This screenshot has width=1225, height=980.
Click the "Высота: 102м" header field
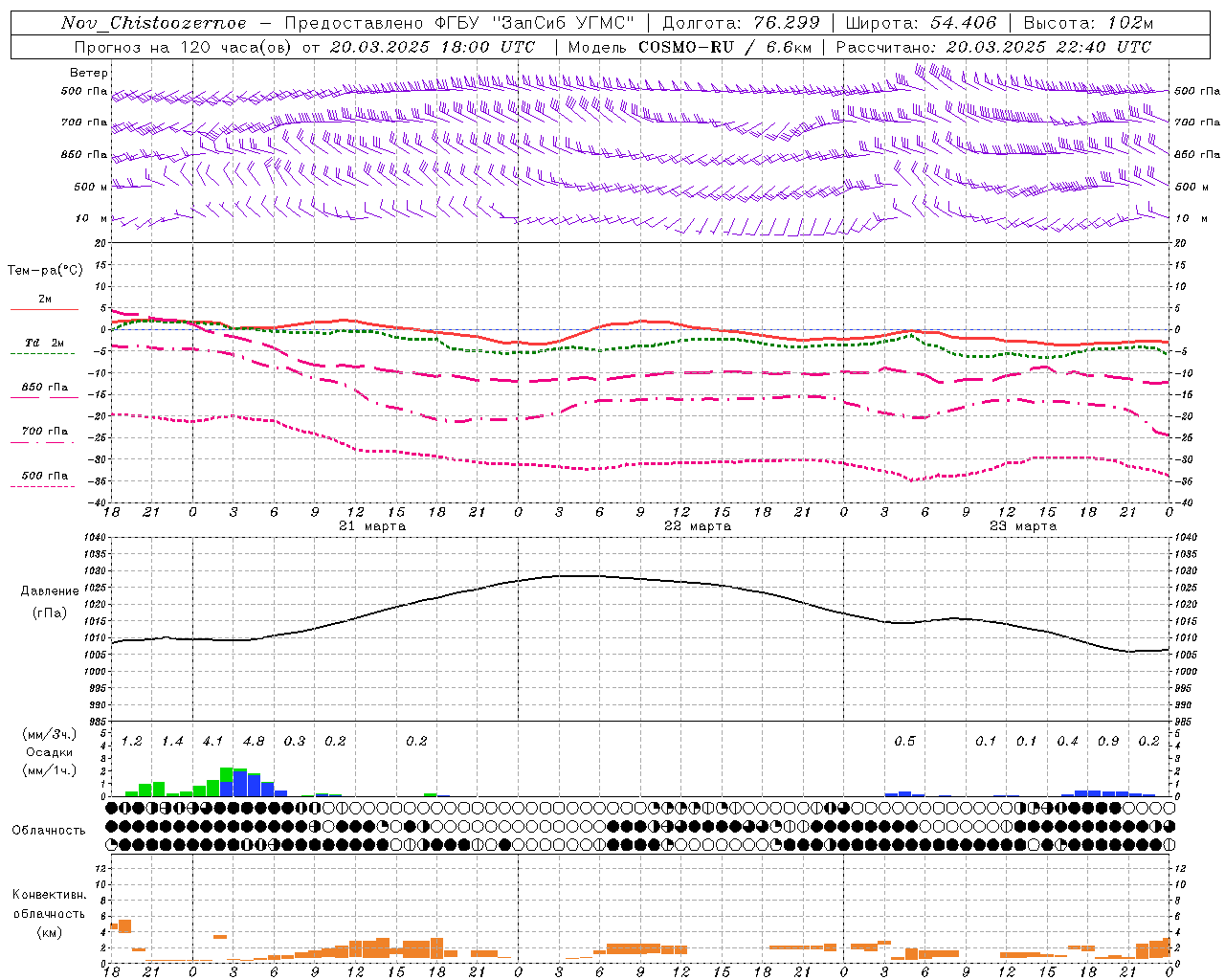(x=1088, y=23)
